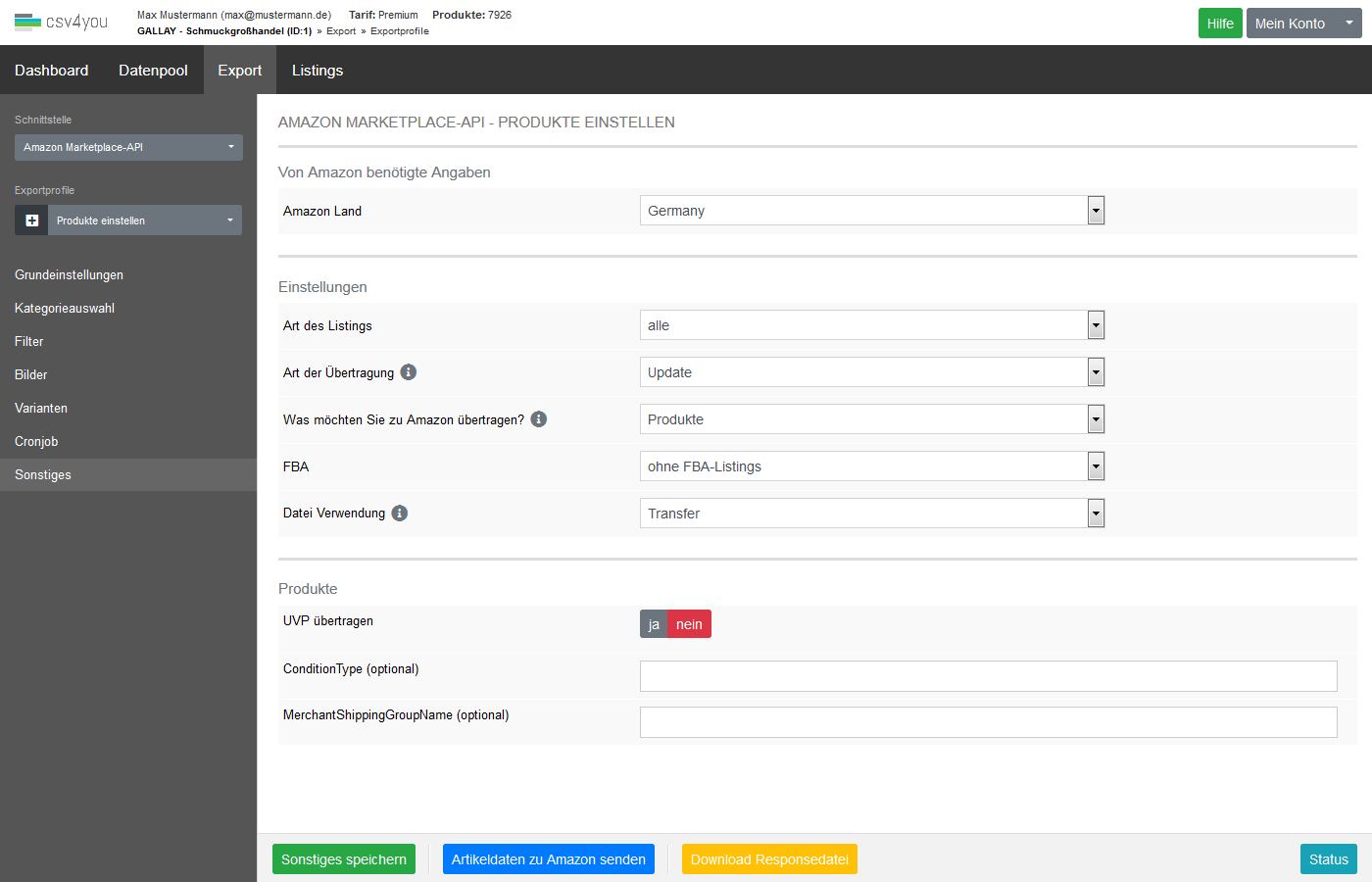
Task: Toggle UVP übertragen to ja
Action: click(654, 624)
